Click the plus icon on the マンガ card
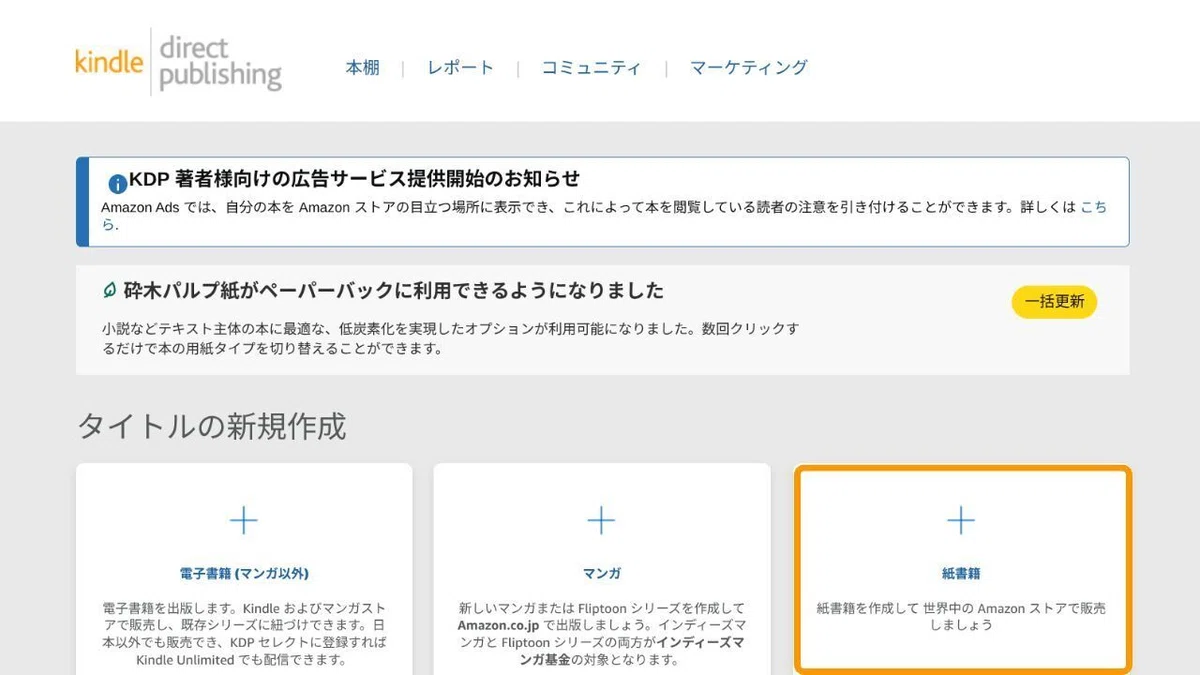The height and width of the screenshot is (675, 1200). (601, 520)
